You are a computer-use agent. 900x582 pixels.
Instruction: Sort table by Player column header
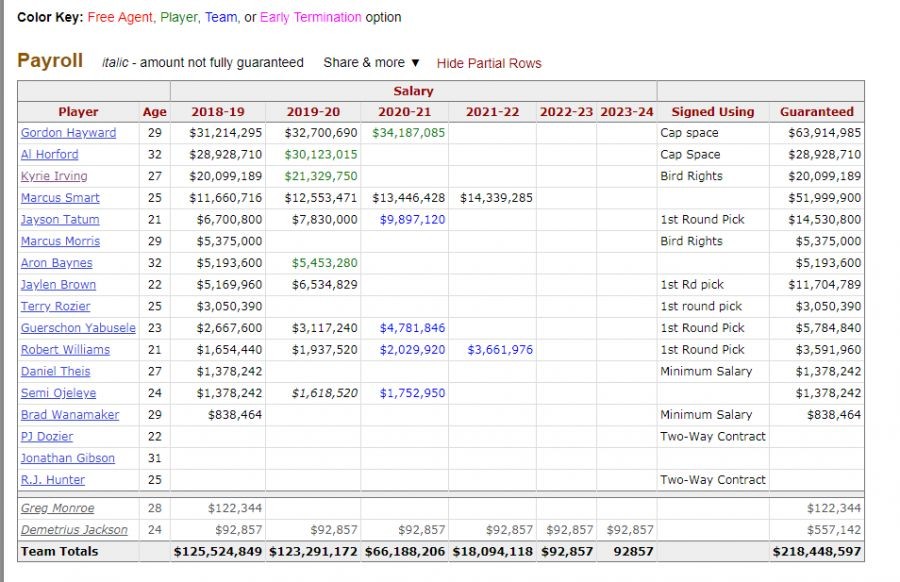(x=78, y=112)
